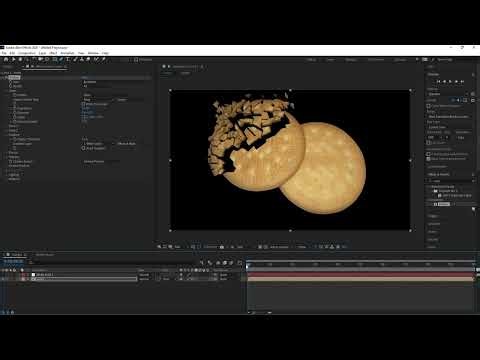Jump to first frame in Preview panel
The width and height of the screenshot is (480, 360).
tap(438, 81)
